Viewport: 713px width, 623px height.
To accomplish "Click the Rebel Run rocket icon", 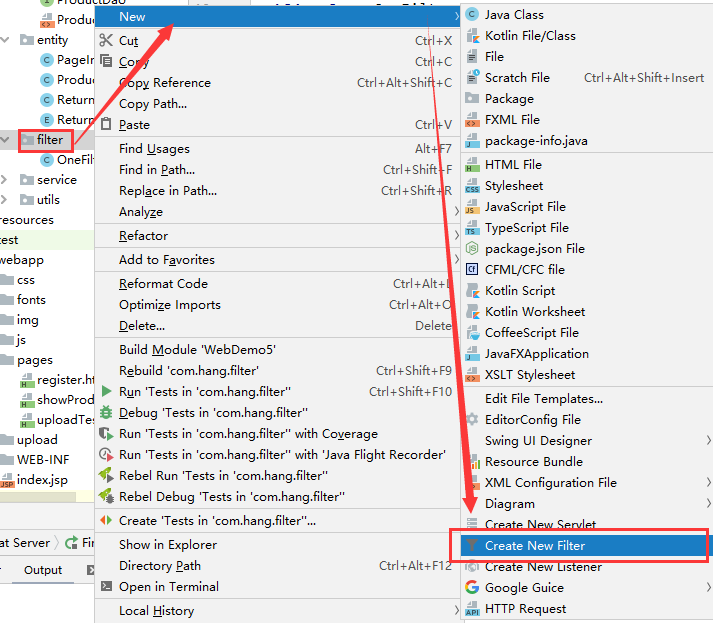I will (x=106, y=475).
